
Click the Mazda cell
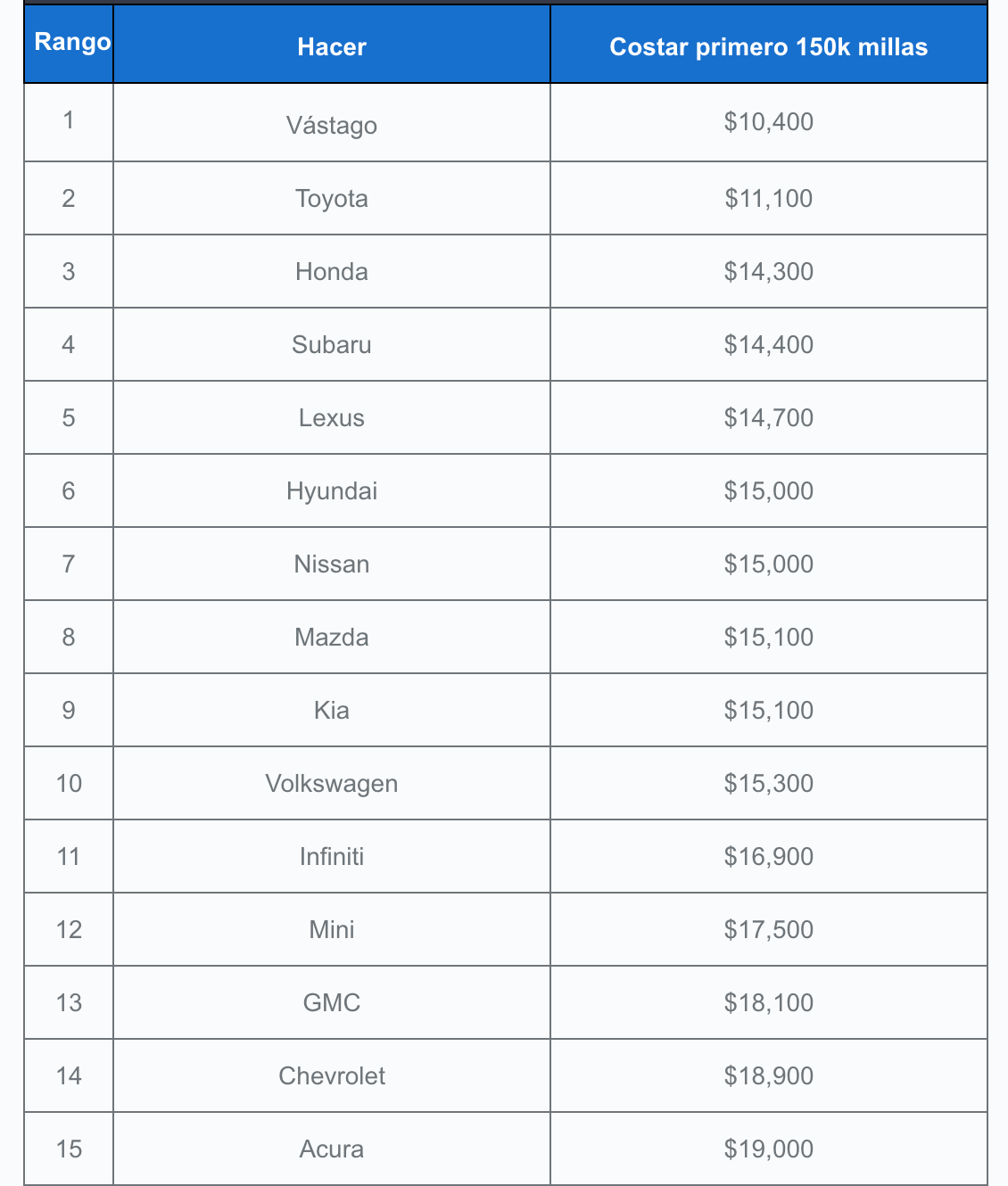[x=332, y=637]
